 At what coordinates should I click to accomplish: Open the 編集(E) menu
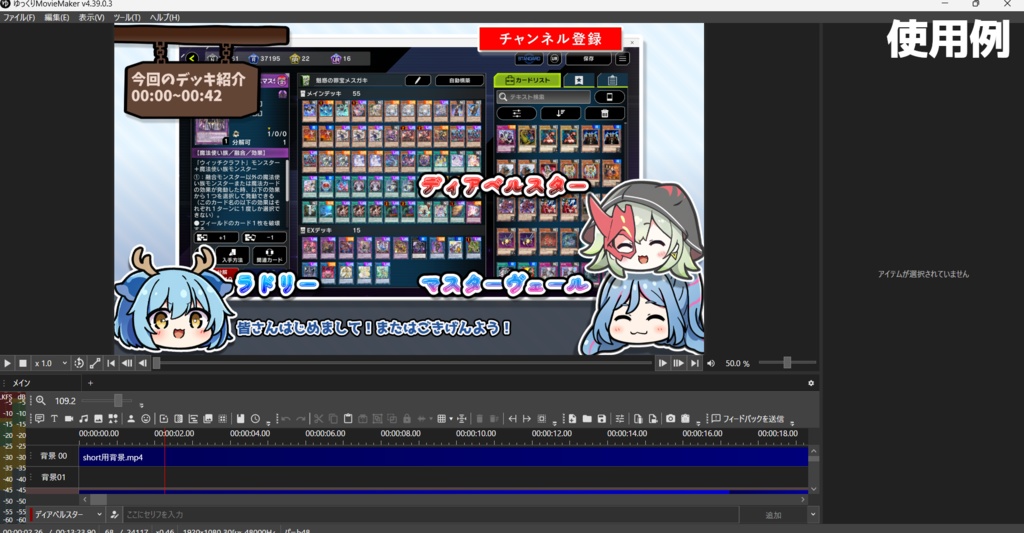(x=56, y=18)
